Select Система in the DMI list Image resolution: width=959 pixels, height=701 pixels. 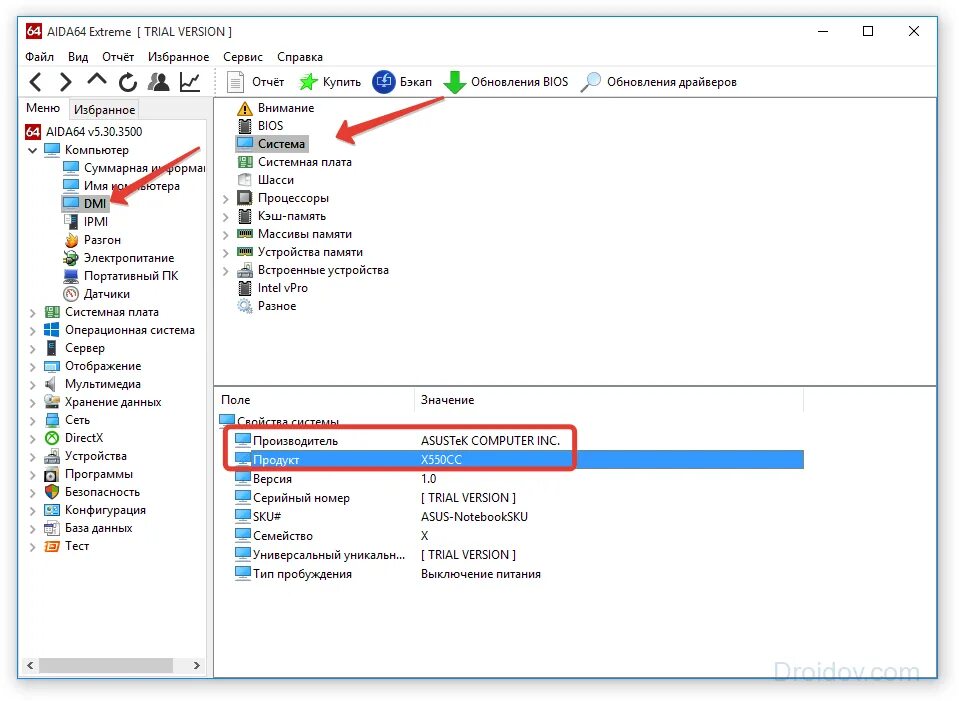pos(271,144)
